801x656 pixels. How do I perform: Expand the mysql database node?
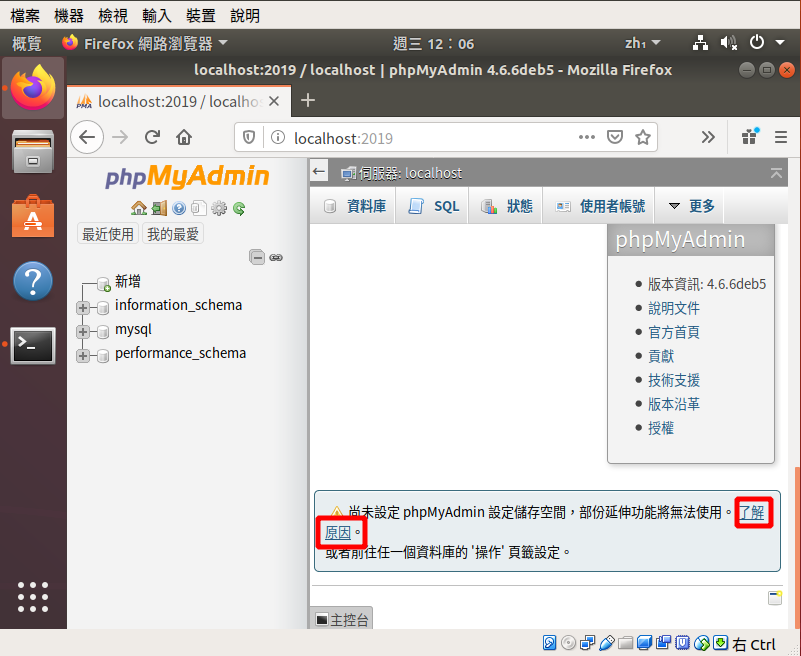point(83,332)
